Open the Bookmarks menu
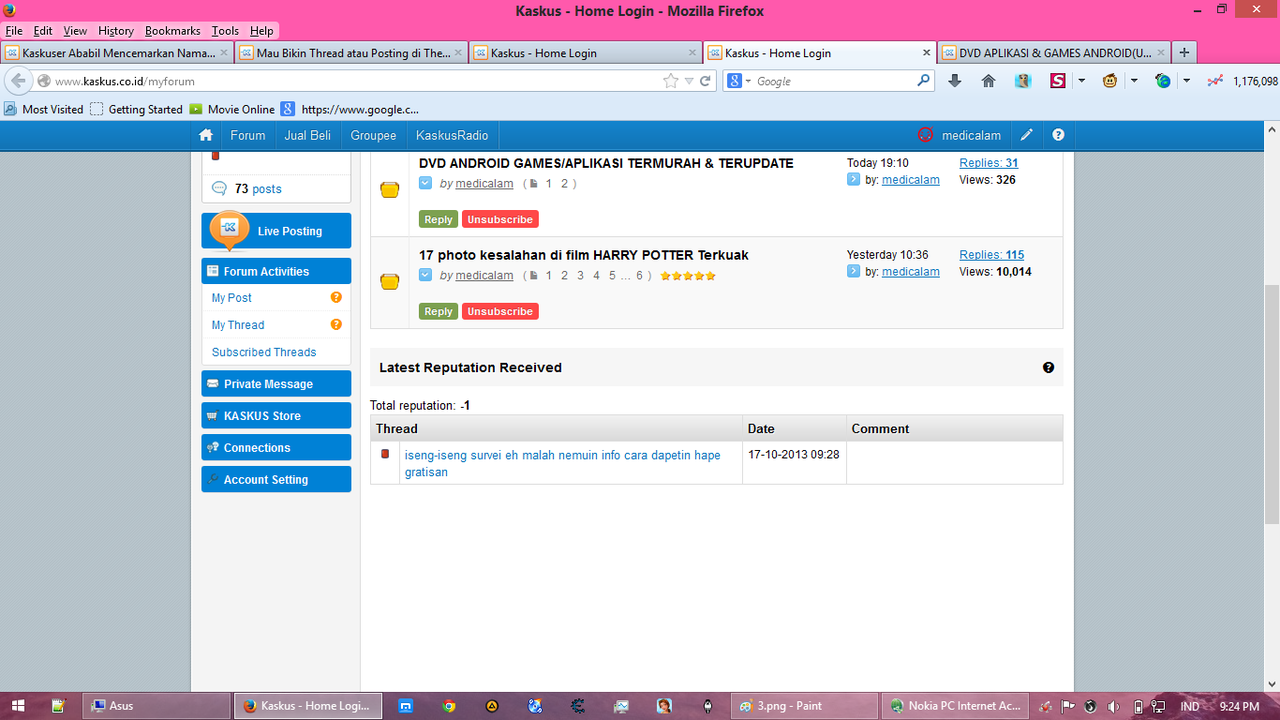Screen dimensions: 1280x720 tap(173, 31)
